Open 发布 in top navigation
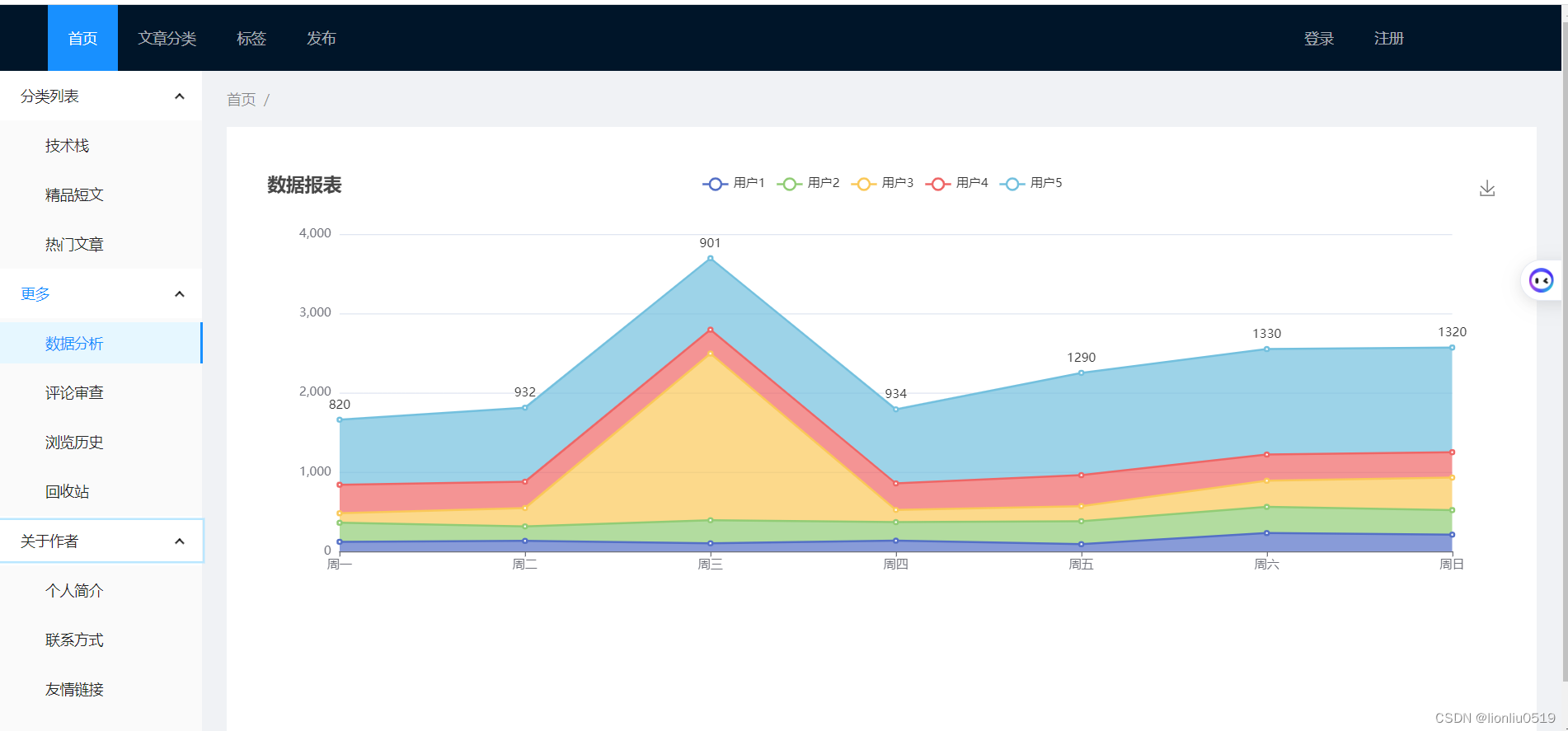1568x731 pixels. coord(322,38)
